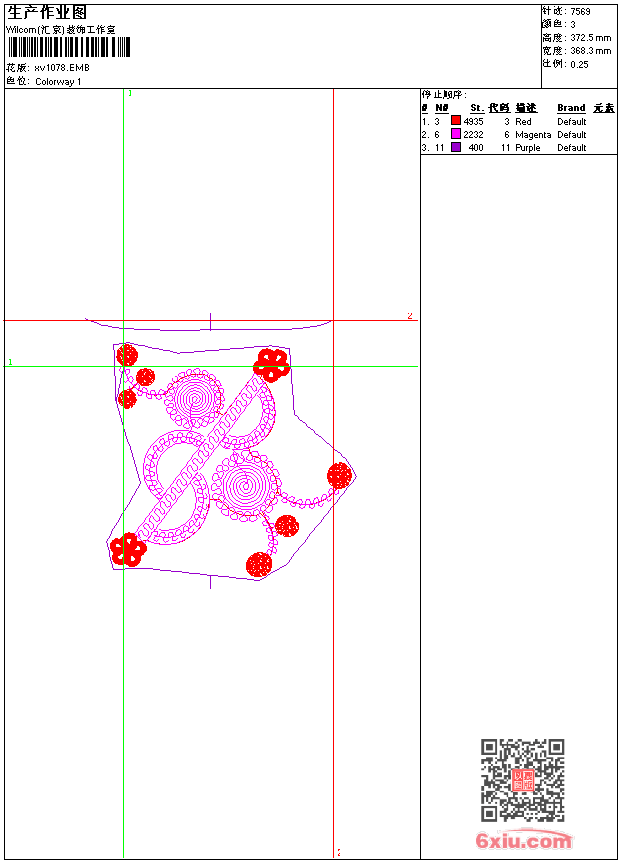Select stitch count 4935 in Red row
This screenshot has width=620, height=860.
[x=474, y=122]
